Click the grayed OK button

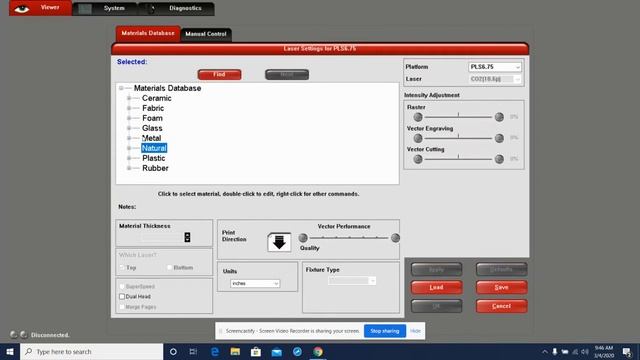tap(436, 306)
